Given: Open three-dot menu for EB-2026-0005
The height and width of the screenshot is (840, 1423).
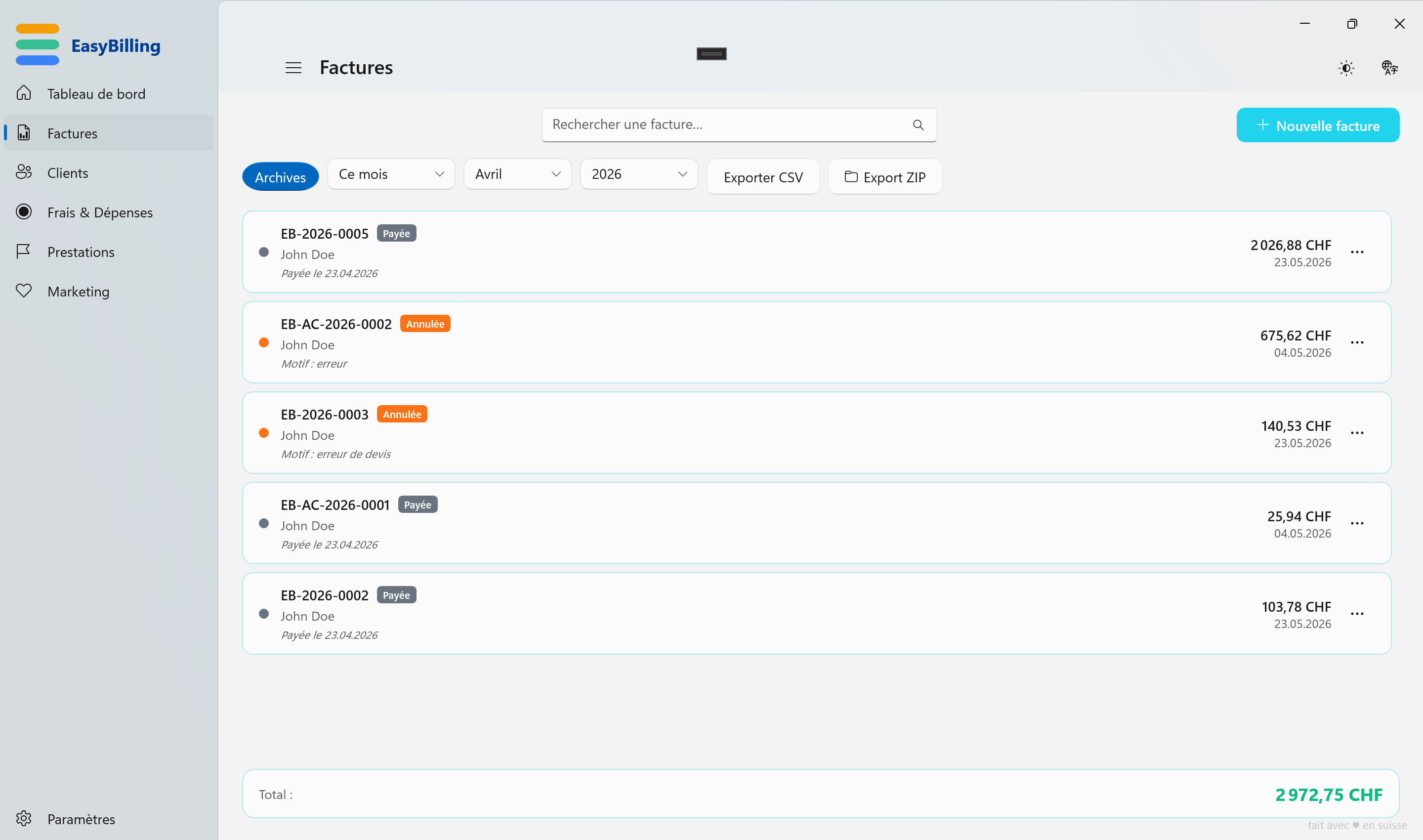Looking at the screenshot, I should pos(1357,252).
